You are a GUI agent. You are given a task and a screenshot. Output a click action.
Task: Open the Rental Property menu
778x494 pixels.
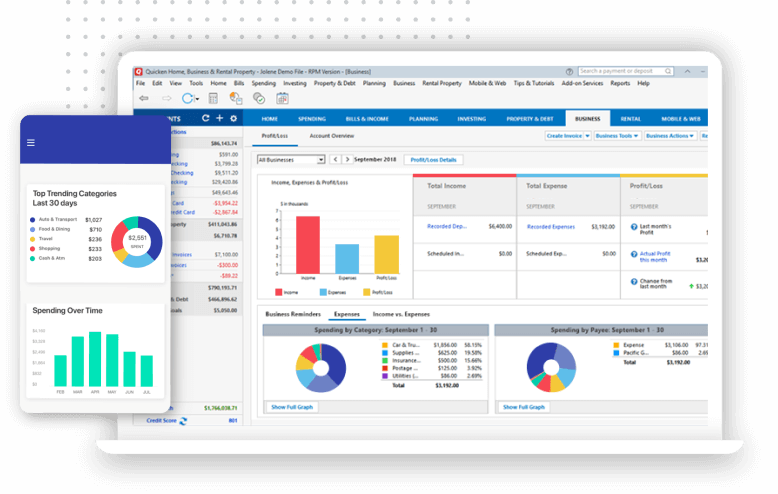tap(442, 83)
